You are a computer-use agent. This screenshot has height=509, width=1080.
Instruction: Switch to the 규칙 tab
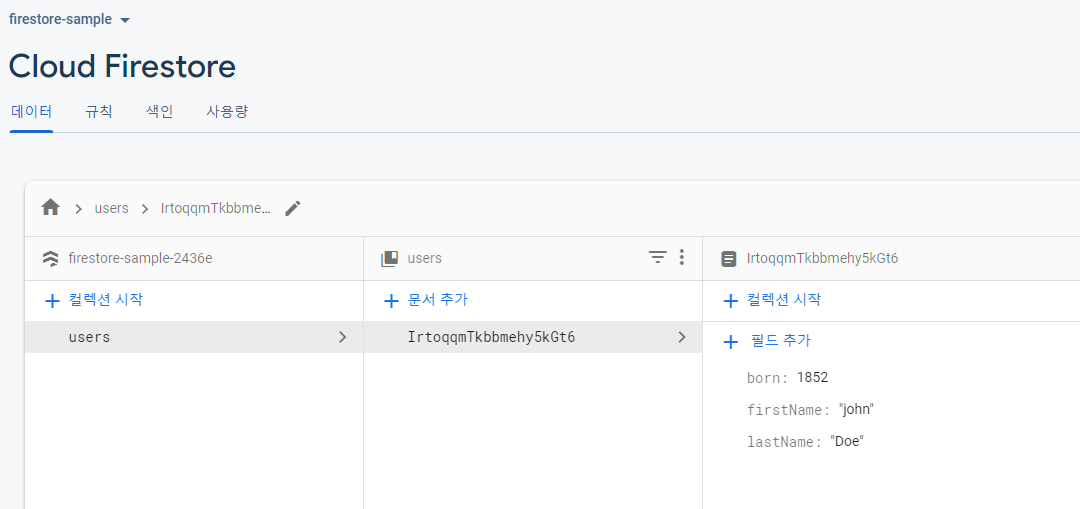(98, 112)
